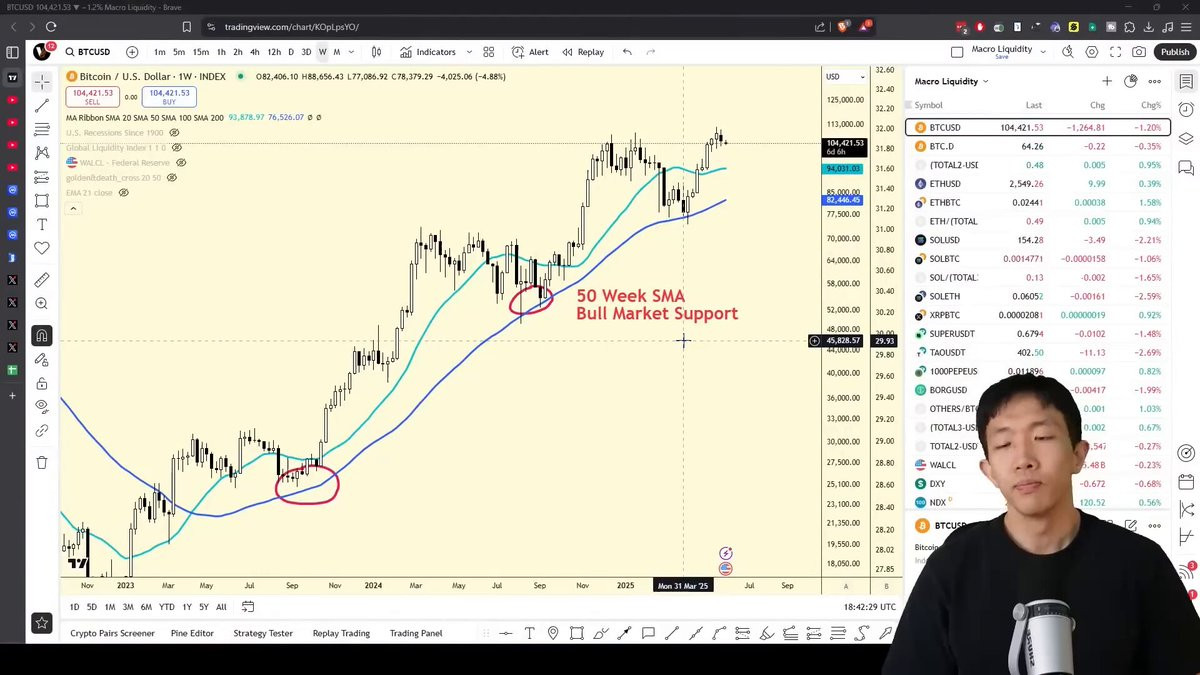Click the SELL 104,421.53 button
The width and height of the screenshot is (1200, 675).
point(92,97)
